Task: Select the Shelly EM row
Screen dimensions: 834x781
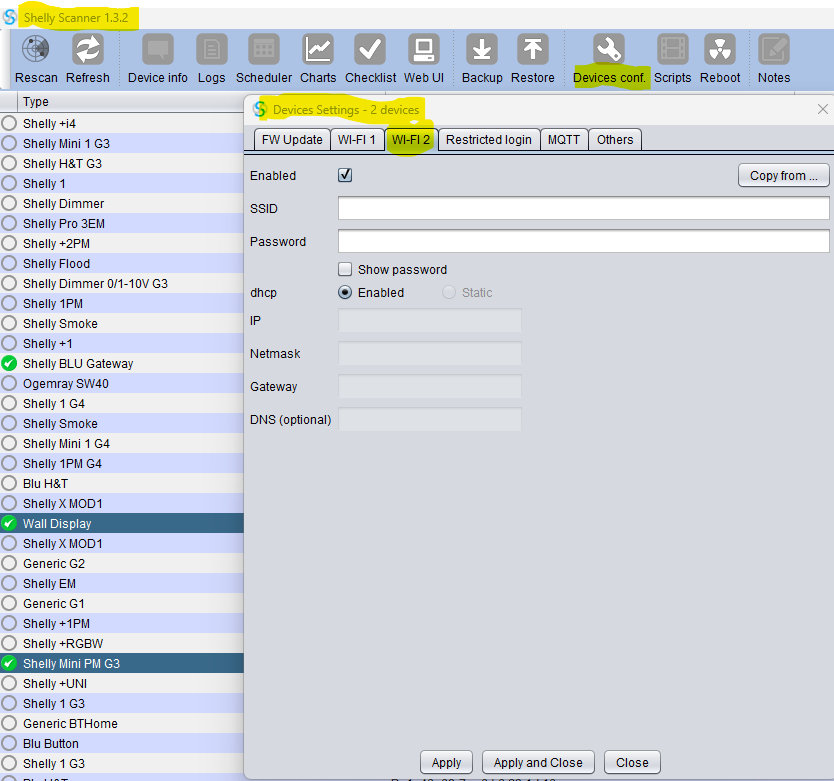Action: [122, 584]
